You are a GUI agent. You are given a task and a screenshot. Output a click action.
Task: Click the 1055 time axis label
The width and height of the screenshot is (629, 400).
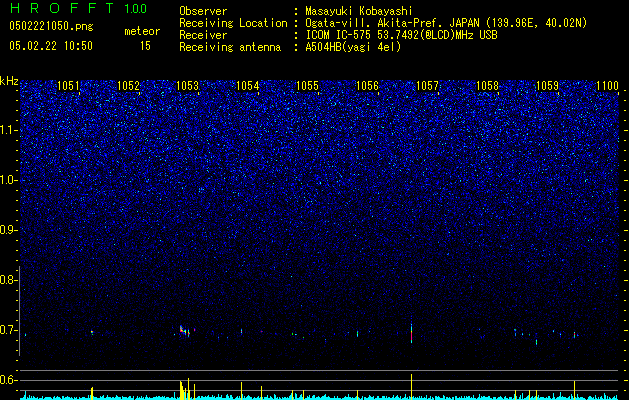click(x=308, y=85)
